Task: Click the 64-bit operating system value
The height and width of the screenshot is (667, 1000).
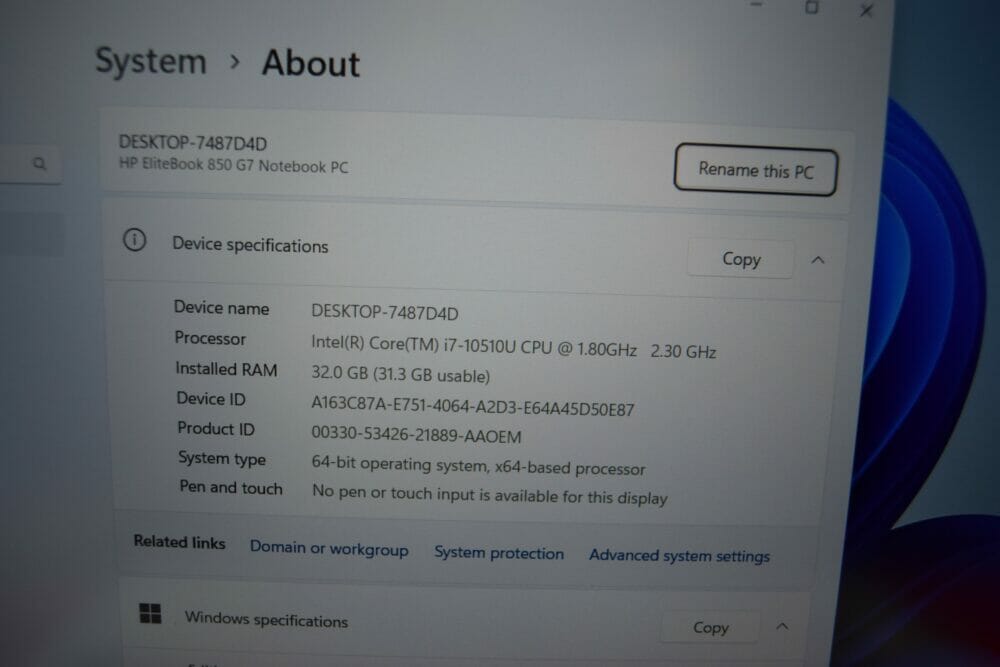Action: 478,466
